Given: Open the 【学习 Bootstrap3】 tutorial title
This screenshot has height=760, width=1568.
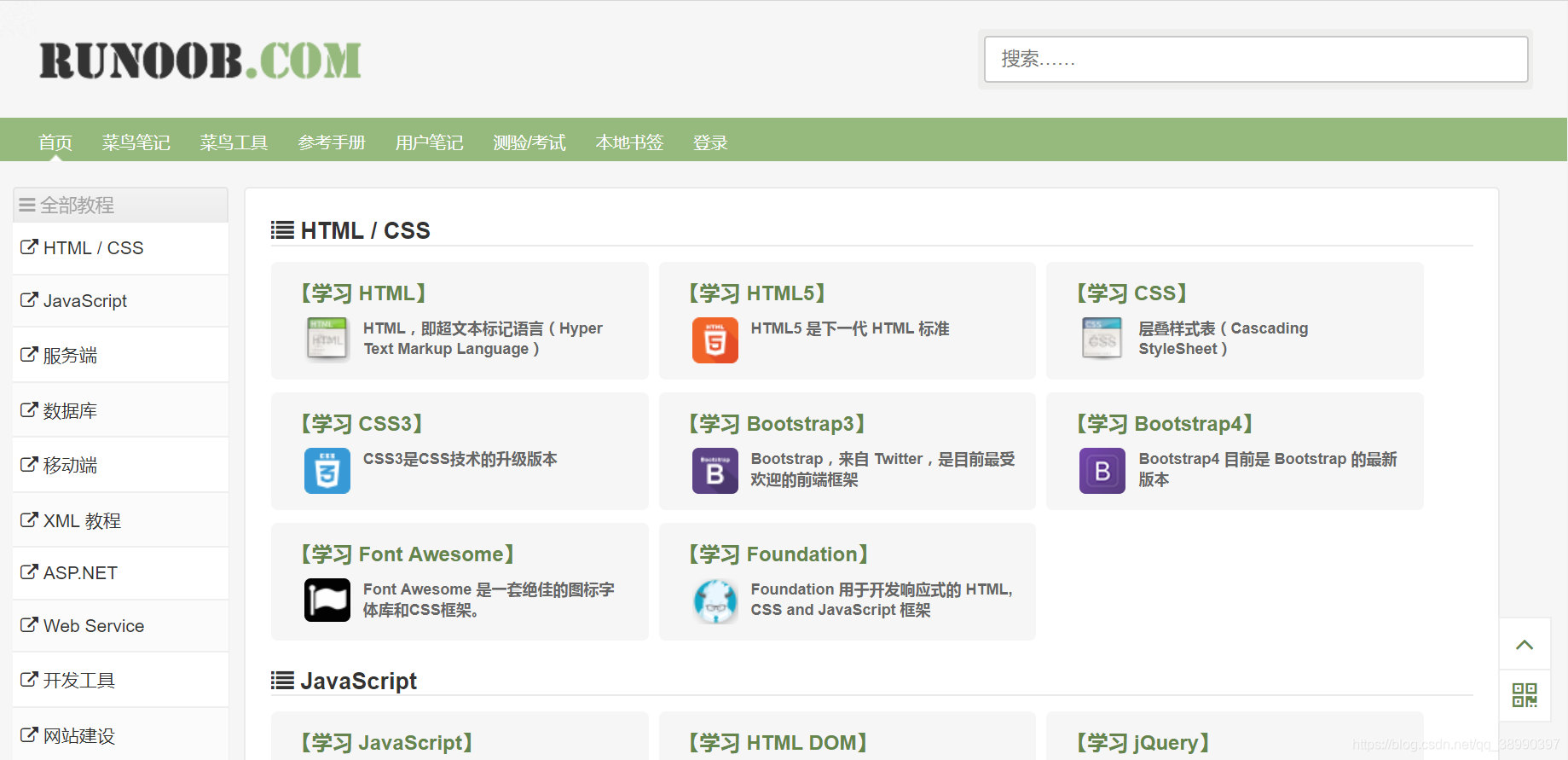Looking at the screenshot, I should click(777, 424).
